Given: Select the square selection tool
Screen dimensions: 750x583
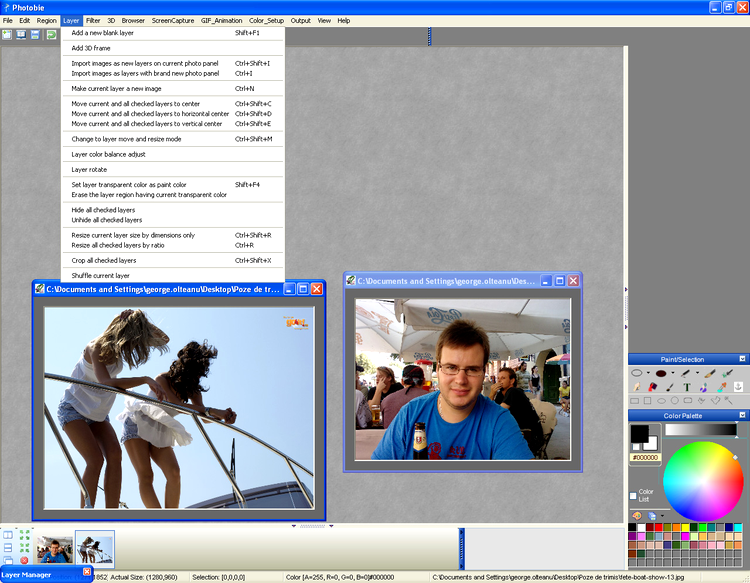Looking at the screenshot, I should point(648,401).
